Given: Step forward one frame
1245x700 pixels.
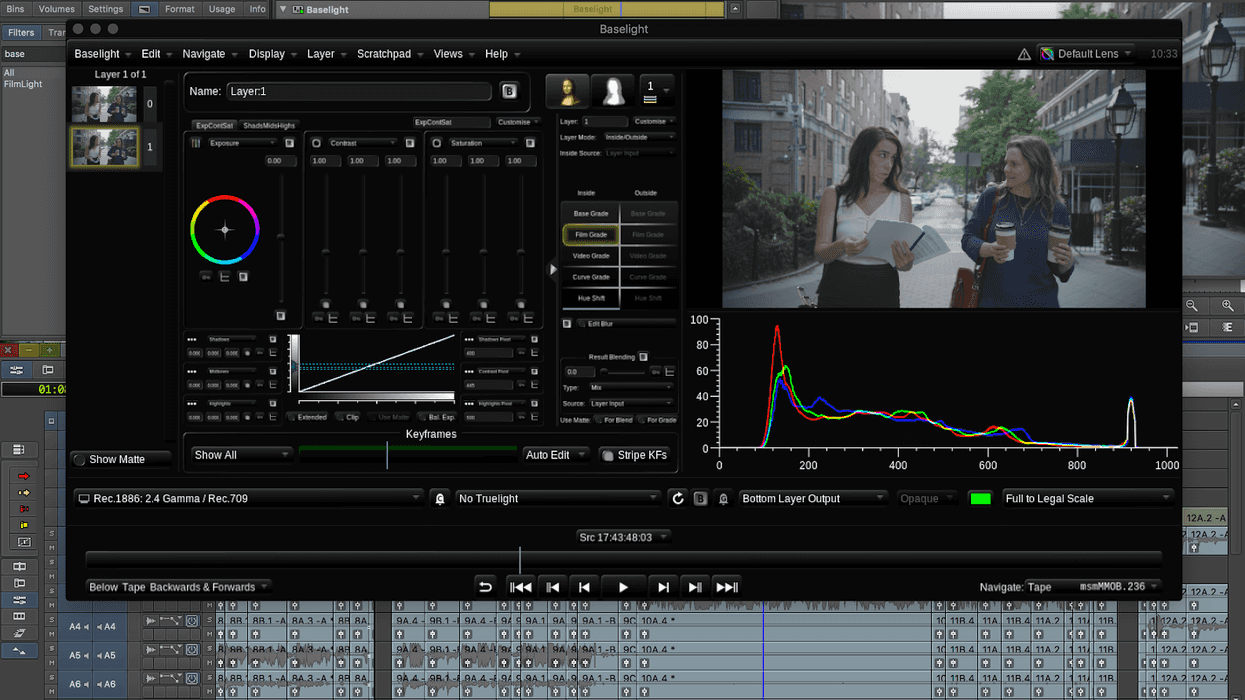Looking at the screenshot, I should click(662, 587).
